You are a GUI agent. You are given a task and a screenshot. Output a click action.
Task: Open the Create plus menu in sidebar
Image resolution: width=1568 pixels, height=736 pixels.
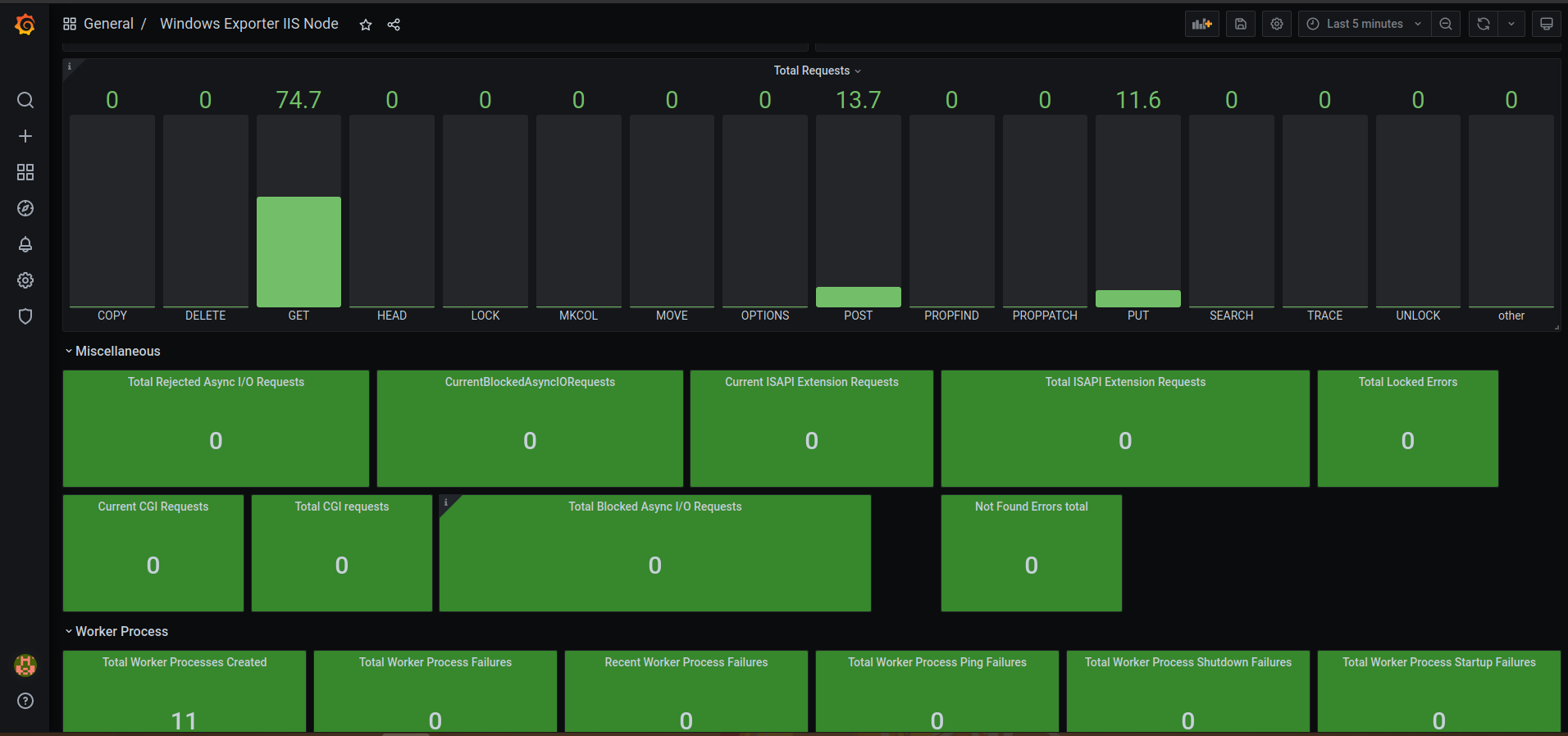[25, 136]
